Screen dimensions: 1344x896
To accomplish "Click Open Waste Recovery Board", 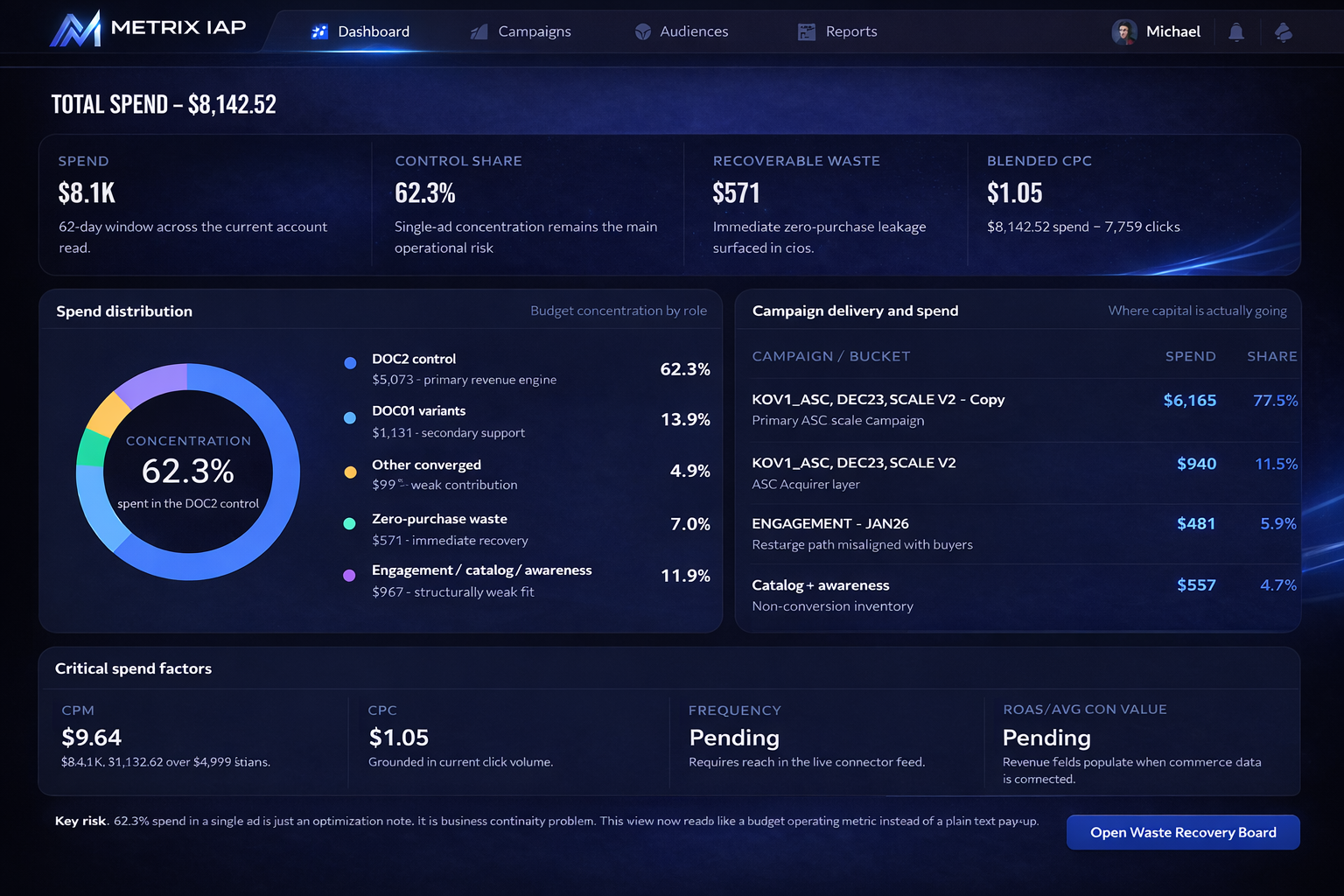I will (x=1182, y=832).
